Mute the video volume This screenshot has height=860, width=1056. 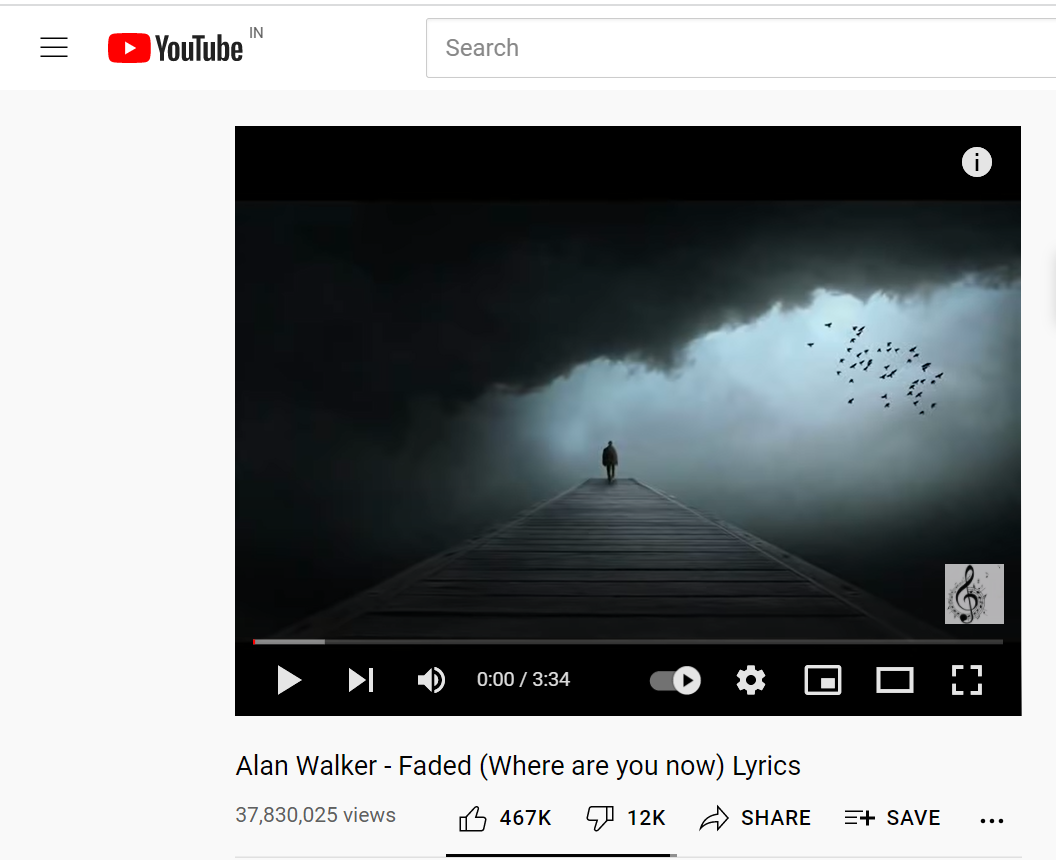tap(431, 680)
